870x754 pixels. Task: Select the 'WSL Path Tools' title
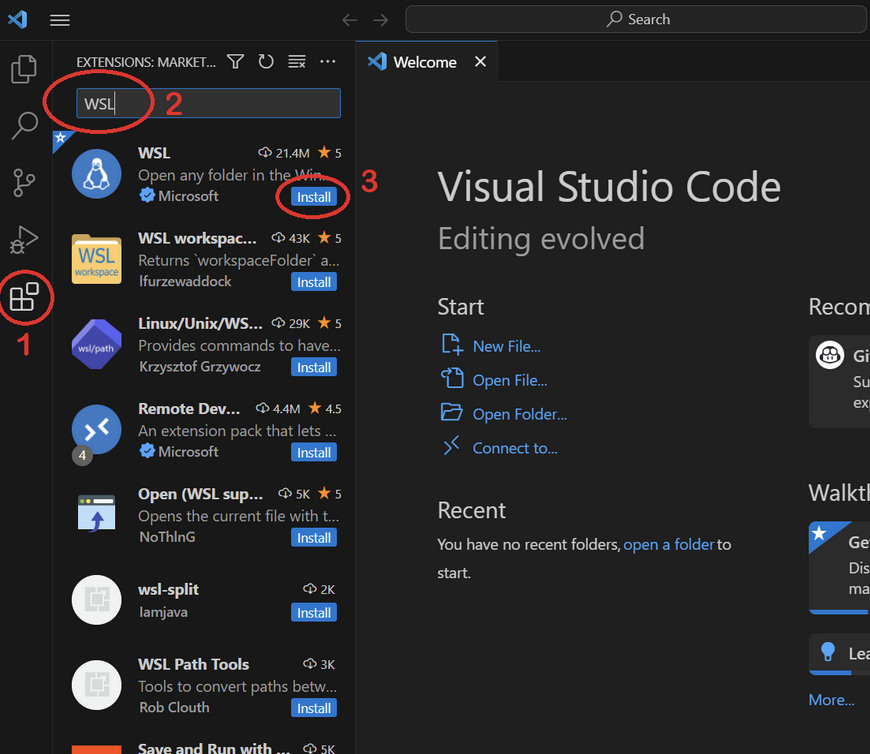tap(194, 665)
